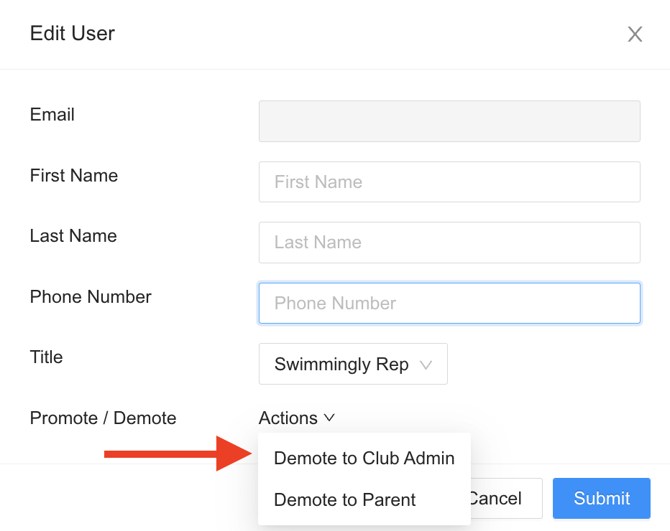
Task: Click the Email field label
Action: pos(52,115)
